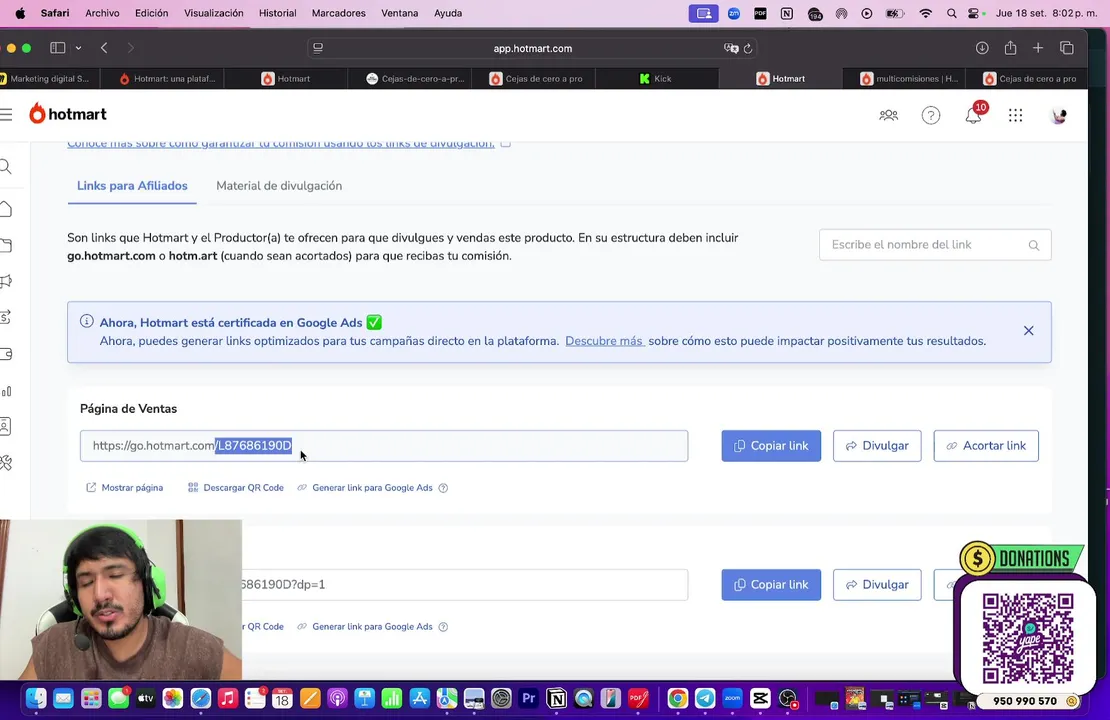Open the Cejas-de-cero-a-pr... browser tab
Screen dimensions: 1110x720
coord(410,79)
